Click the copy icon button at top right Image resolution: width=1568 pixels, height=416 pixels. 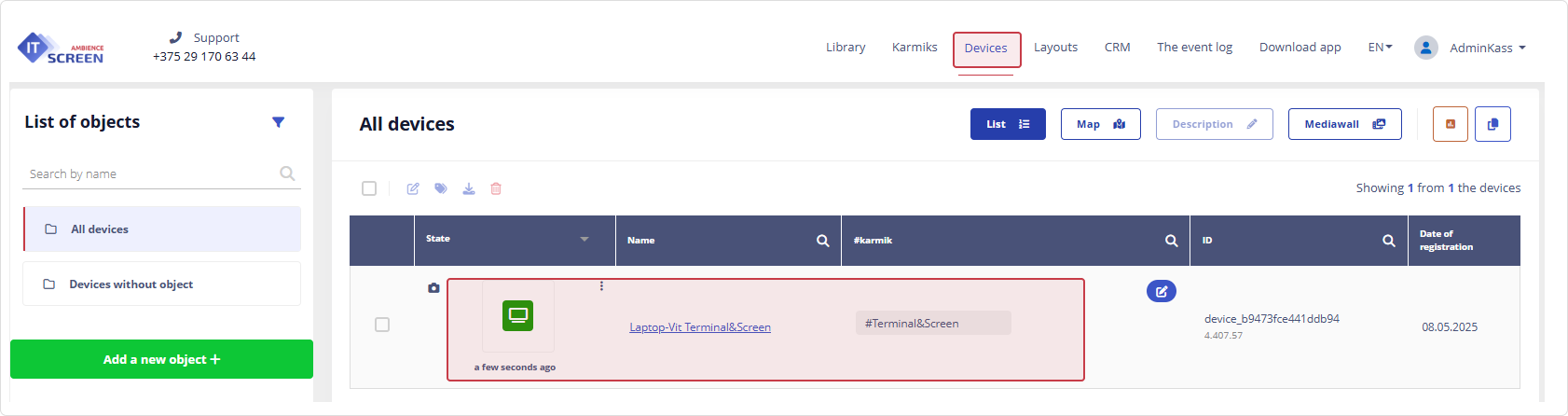click(1492, 124)
